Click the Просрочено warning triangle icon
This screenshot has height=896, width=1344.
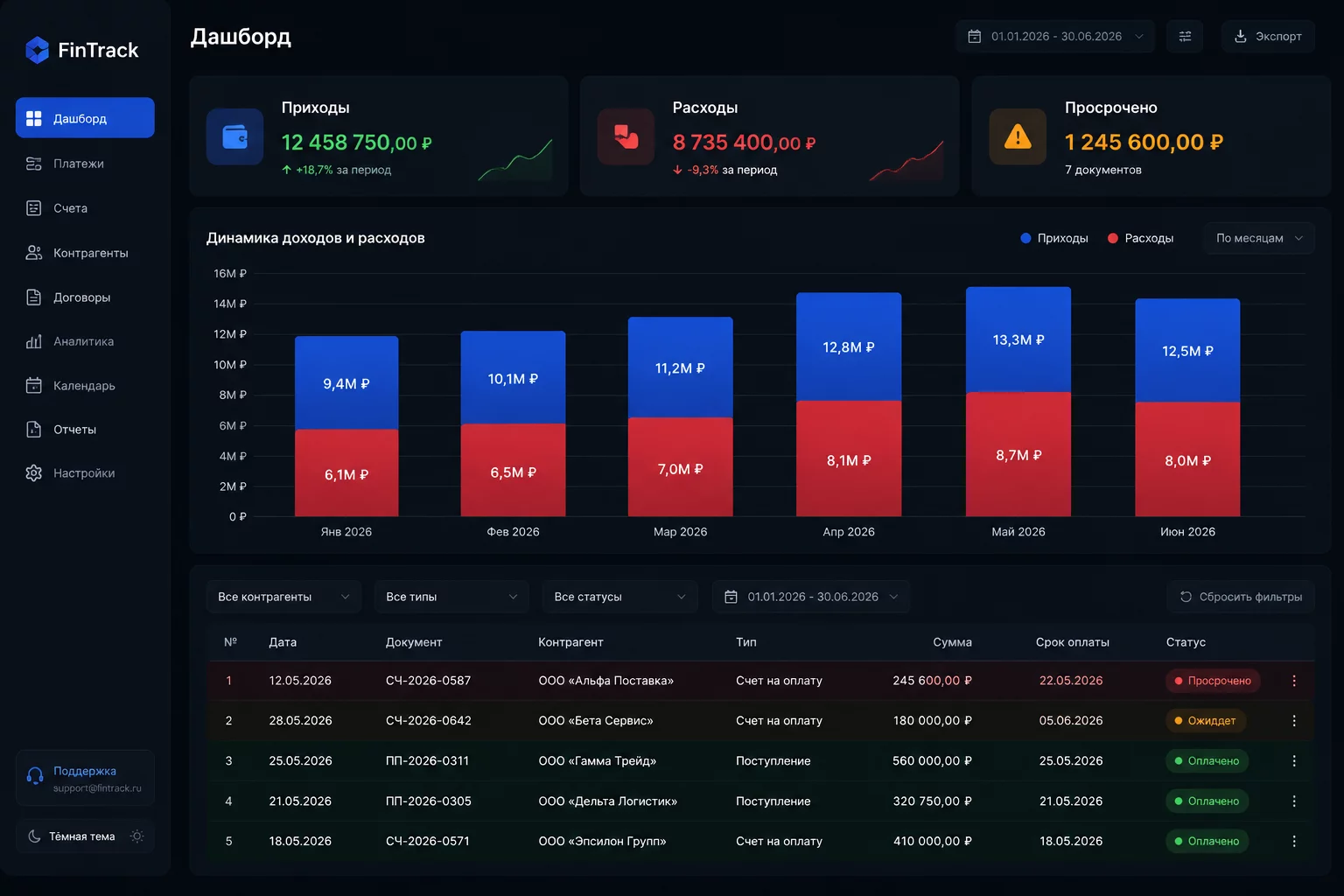pyautogui.click(x=1018, y=136)
